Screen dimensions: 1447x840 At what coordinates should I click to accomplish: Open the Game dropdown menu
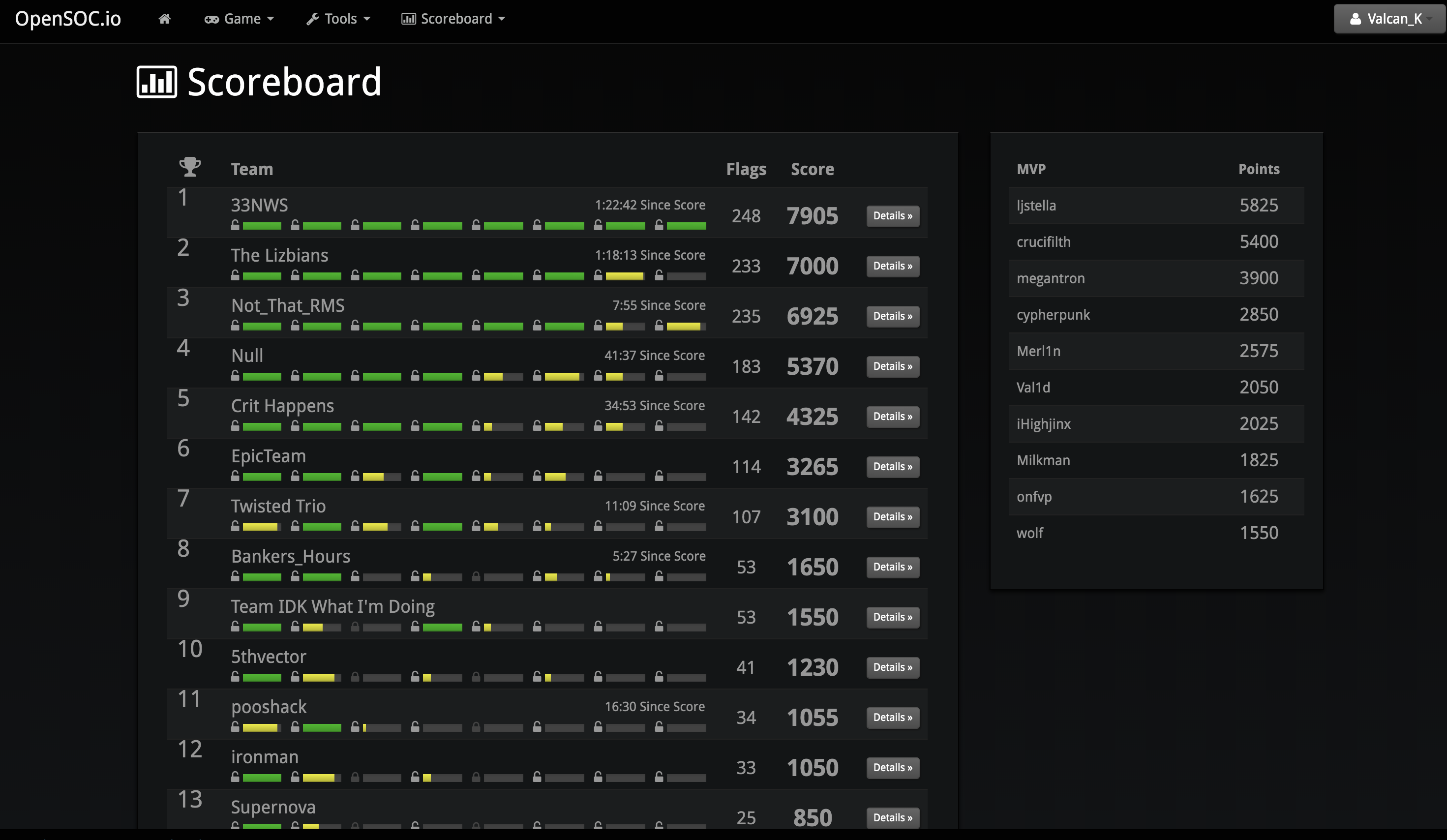tap(239, 19)
